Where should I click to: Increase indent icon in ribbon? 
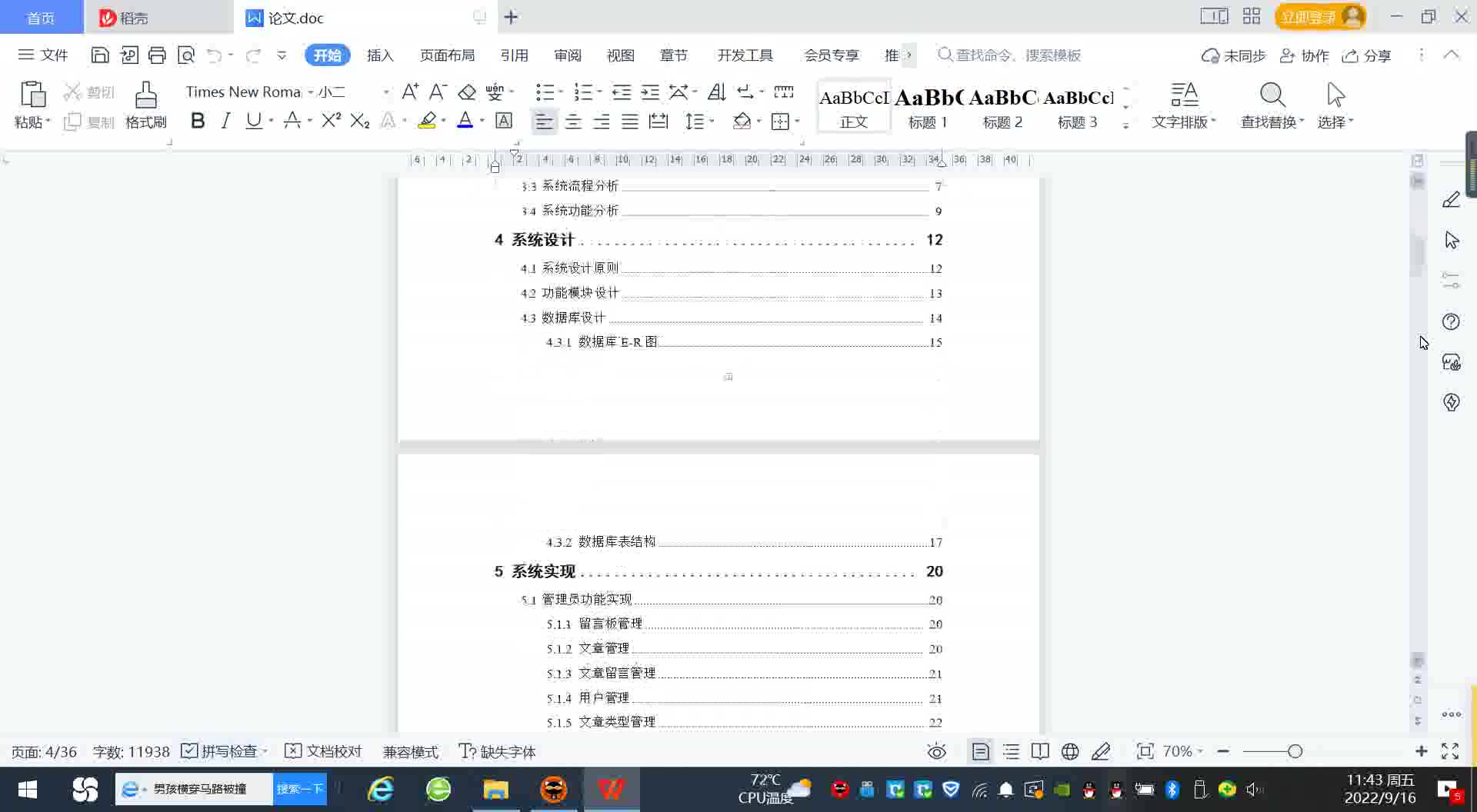pos(650,92)
